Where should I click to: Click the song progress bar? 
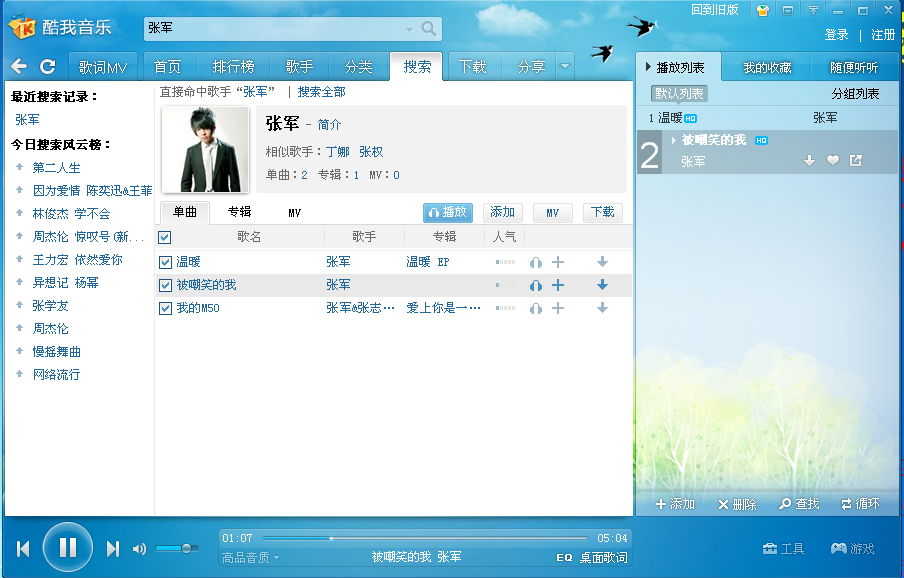tap(425, 538)
